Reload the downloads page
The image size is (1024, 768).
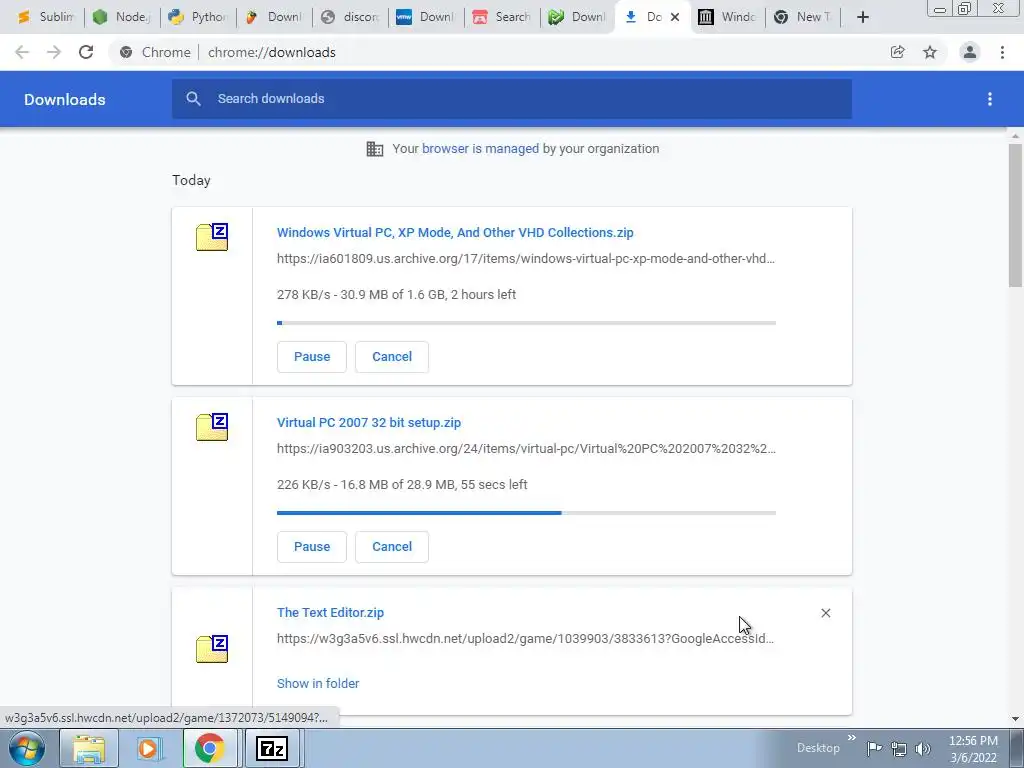point(86,52)
